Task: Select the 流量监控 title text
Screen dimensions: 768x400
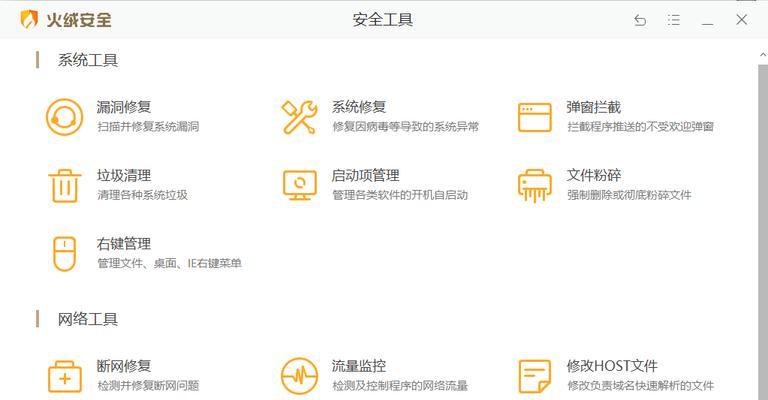Action: point(359,366)
